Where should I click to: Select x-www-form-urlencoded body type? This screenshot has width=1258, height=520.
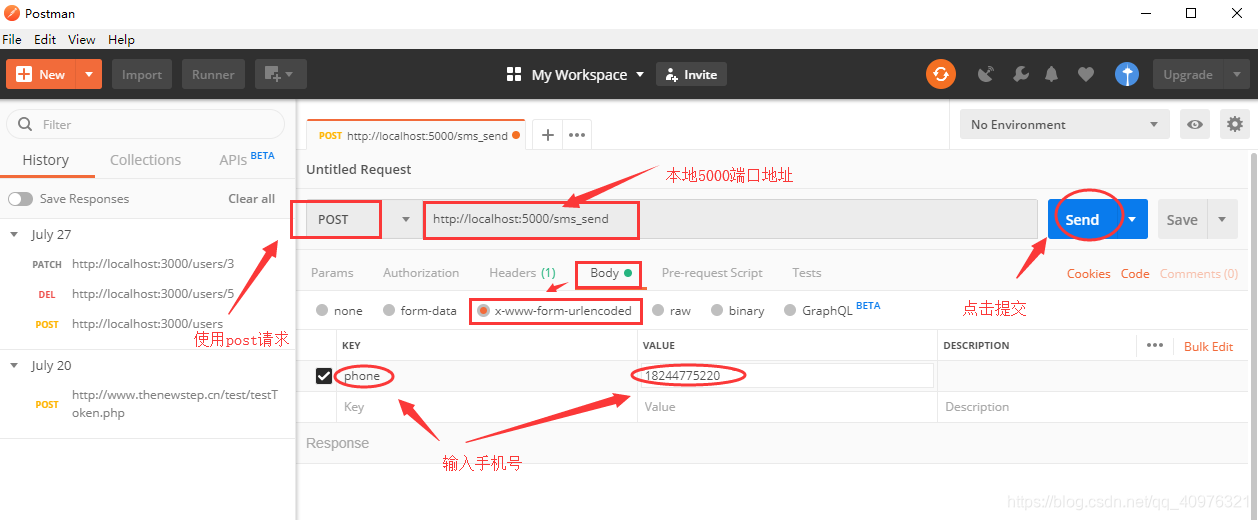pyautogui.click(x=483, y=310)
